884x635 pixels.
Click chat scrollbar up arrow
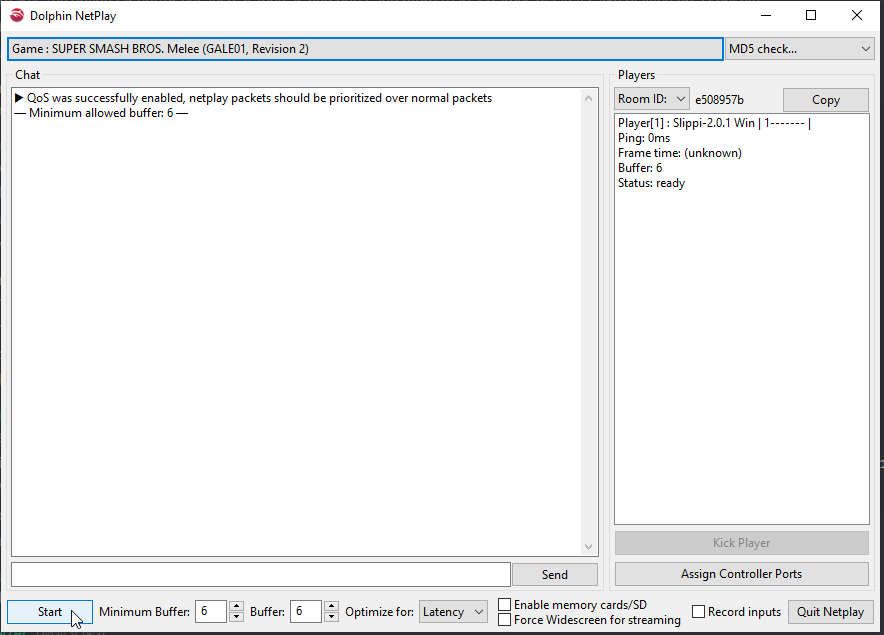coord(589,98)
